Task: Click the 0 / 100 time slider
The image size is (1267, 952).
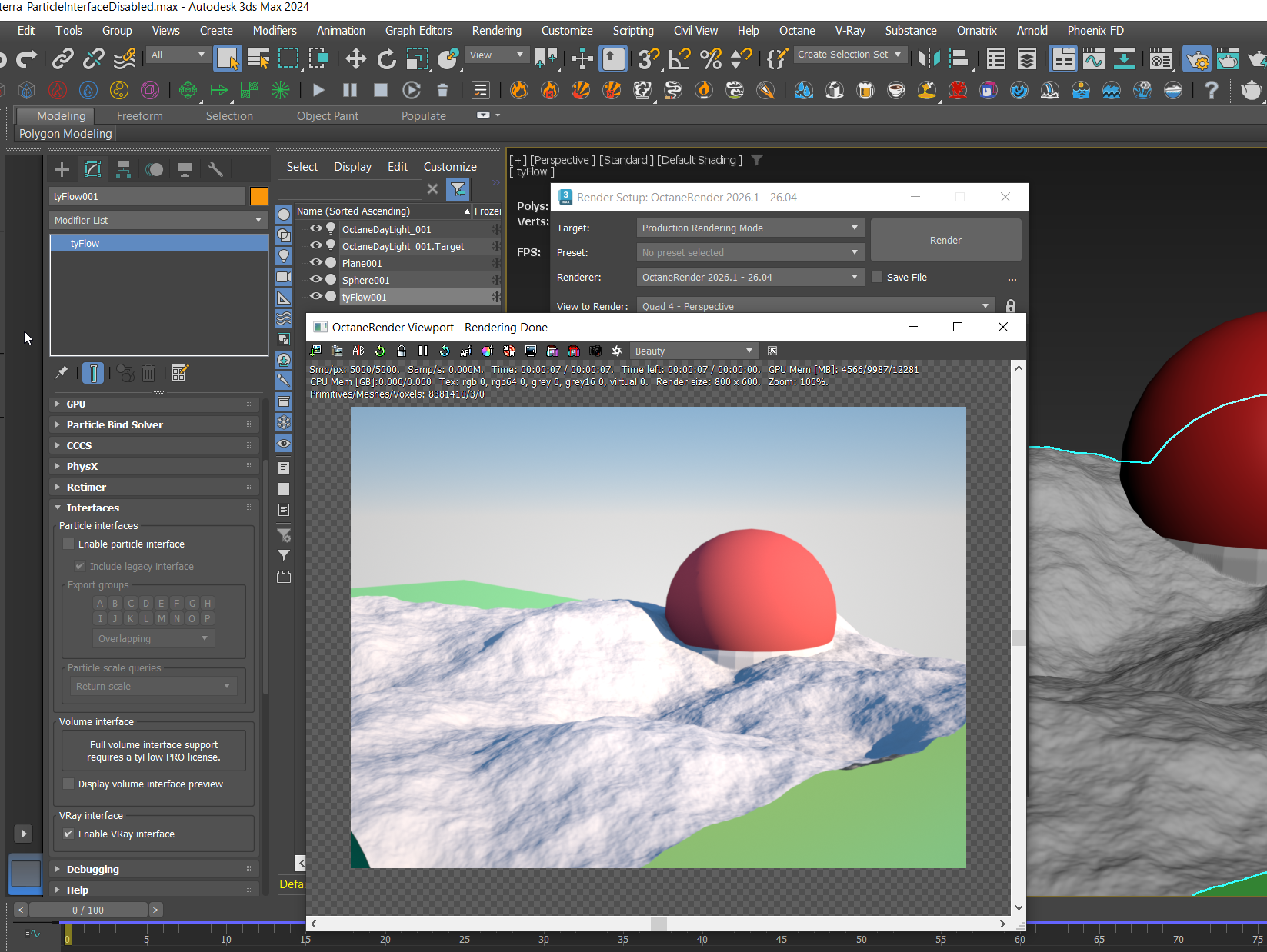Action: (x=88, y=910)
